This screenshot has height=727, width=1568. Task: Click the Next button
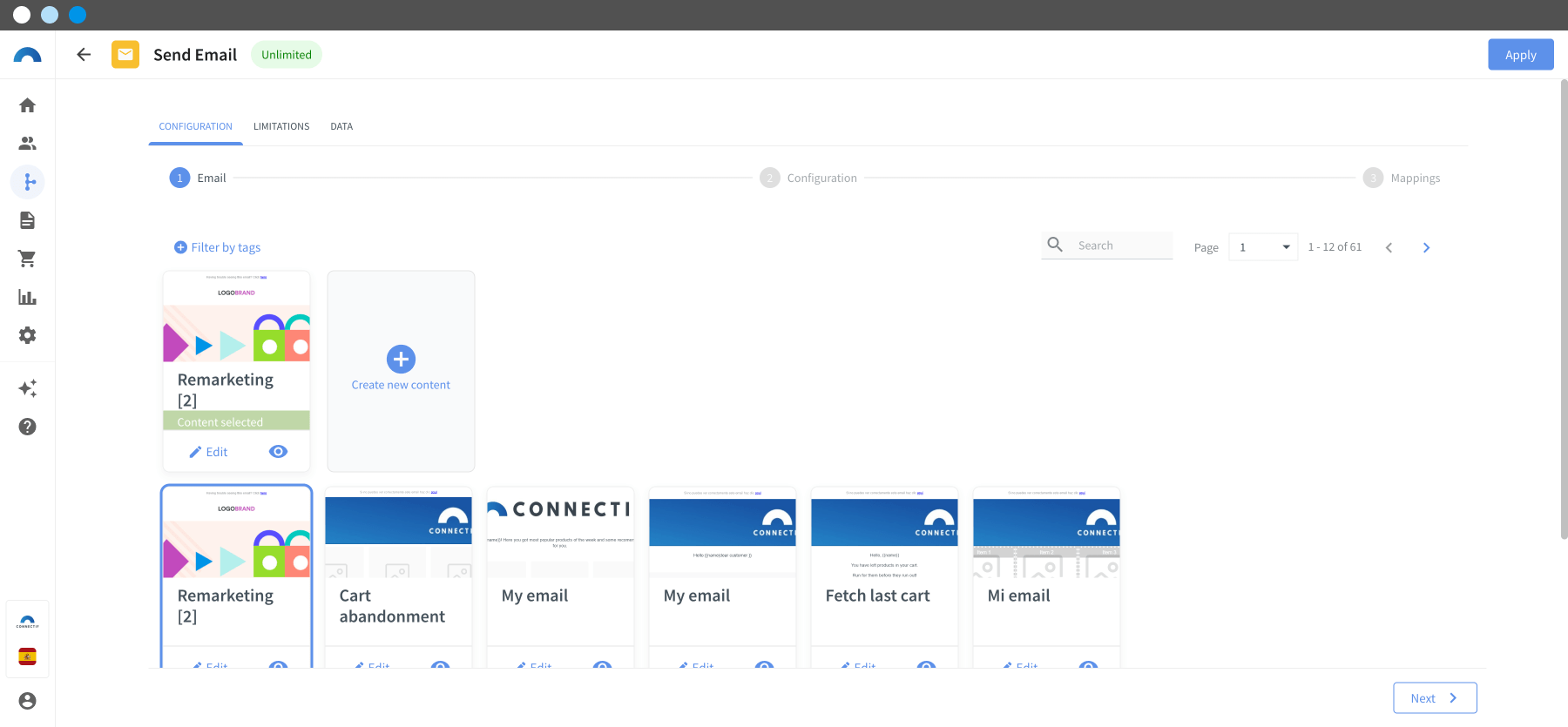1435,698
